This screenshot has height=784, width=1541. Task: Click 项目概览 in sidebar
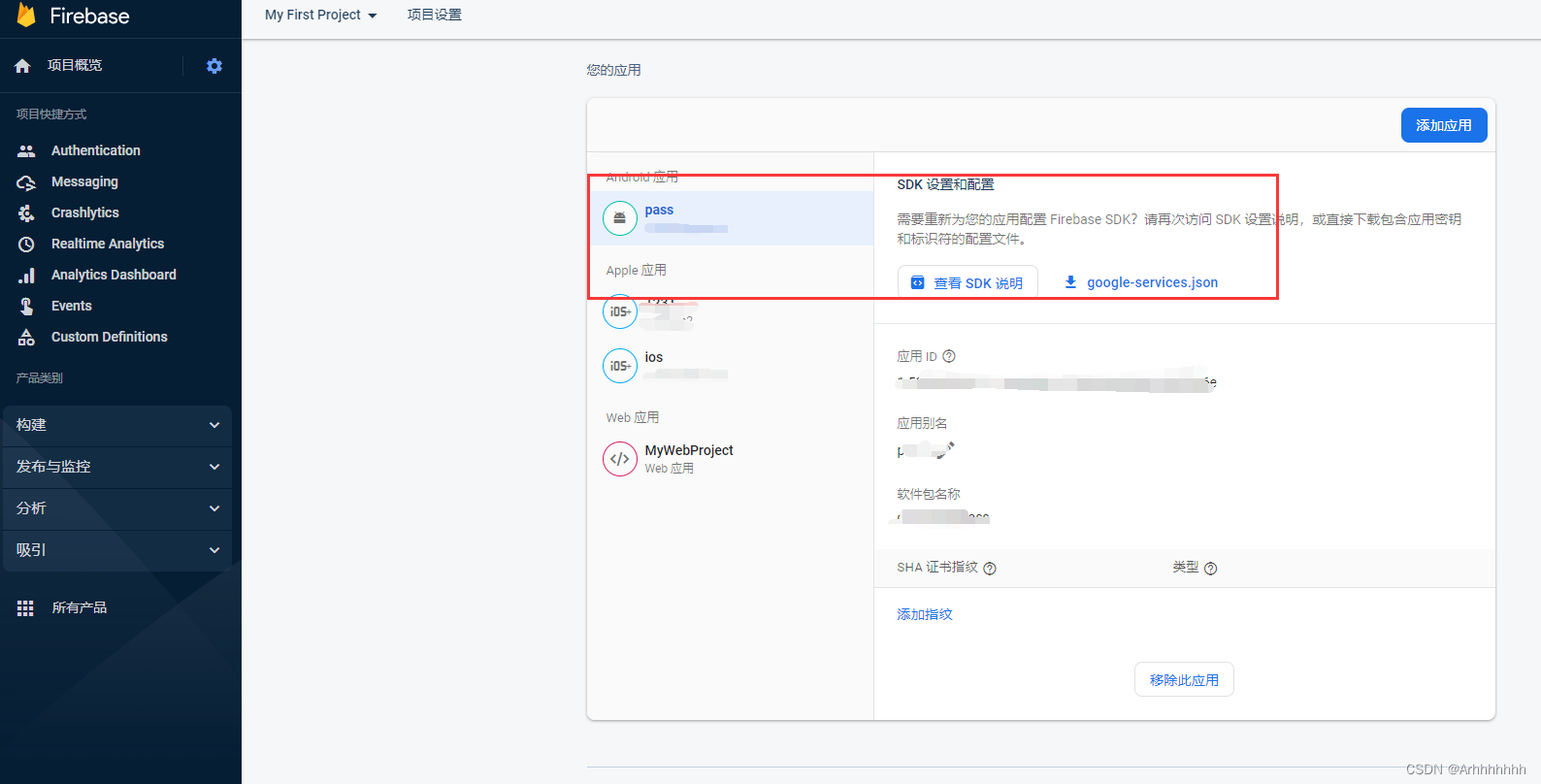tap(75, 65)
